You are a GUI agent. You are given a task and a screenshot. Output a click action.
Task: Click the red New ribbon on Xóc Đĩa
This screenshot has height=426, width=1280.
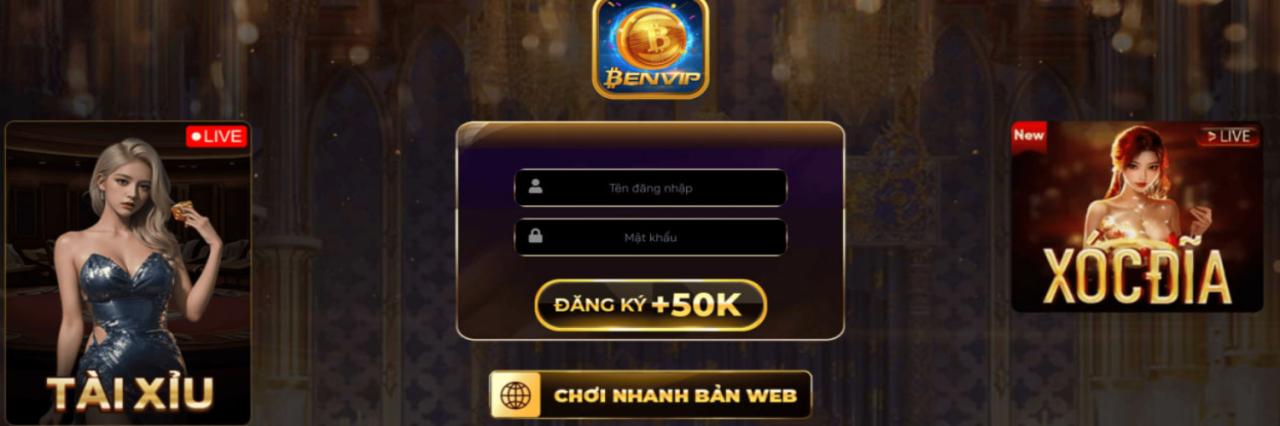[x=1029, y=136]
